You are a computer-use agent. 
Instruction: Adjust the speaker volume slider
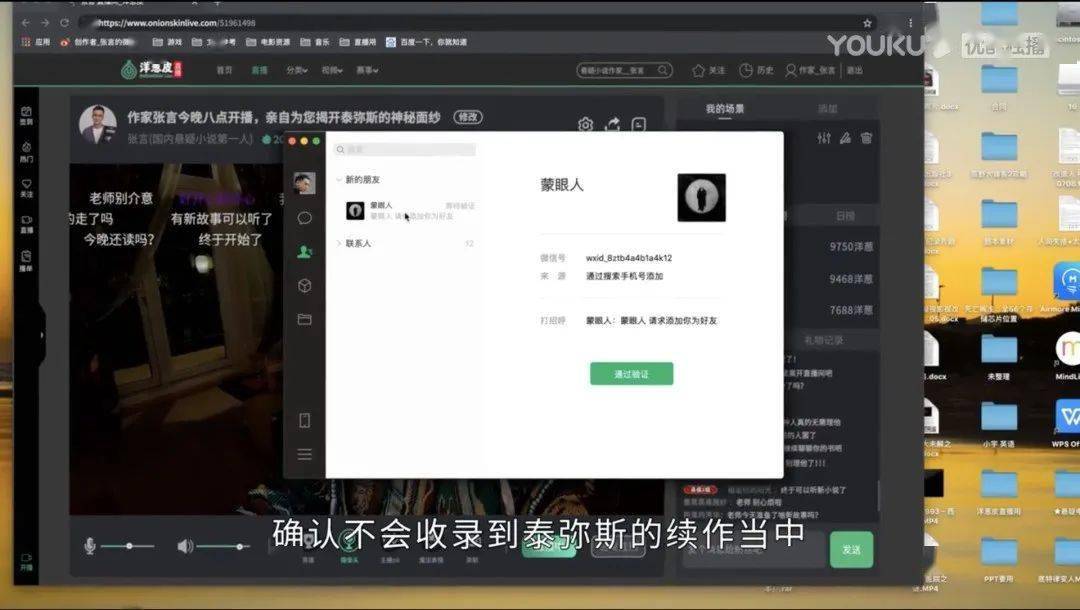coord(223,546)
